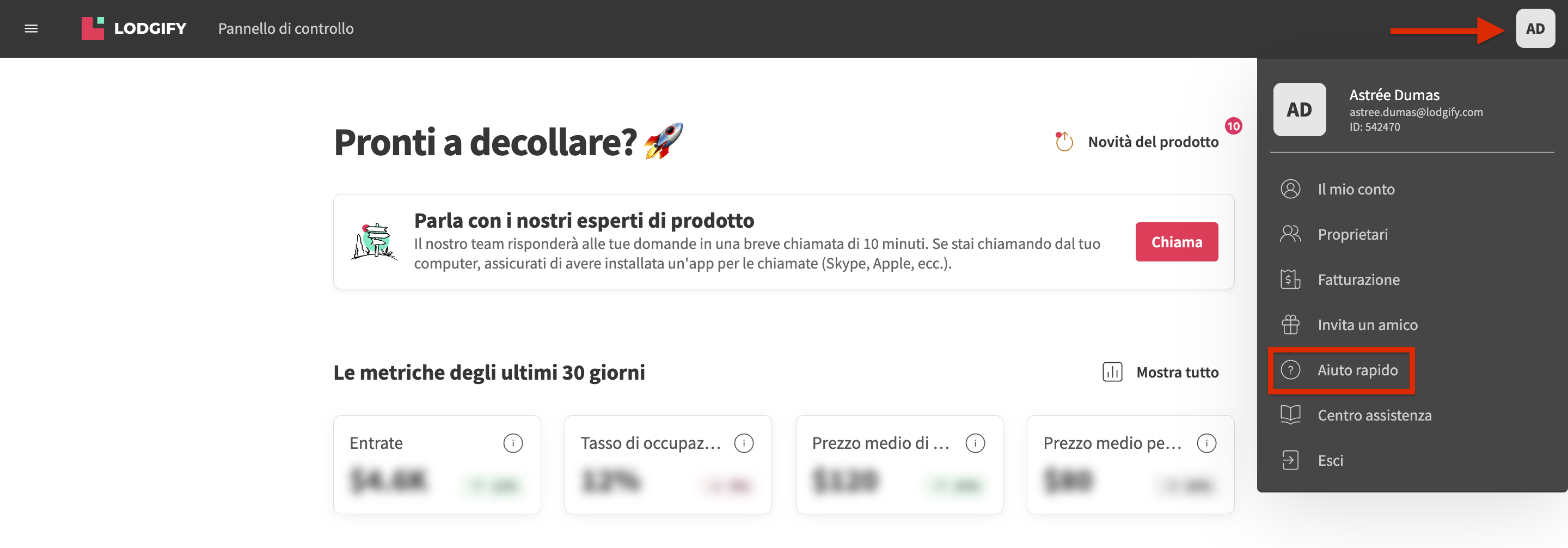This screenshot has height=548, width=1568.
Task: Select Proprietari in the account menu
Action: [x=1352, y=234]
